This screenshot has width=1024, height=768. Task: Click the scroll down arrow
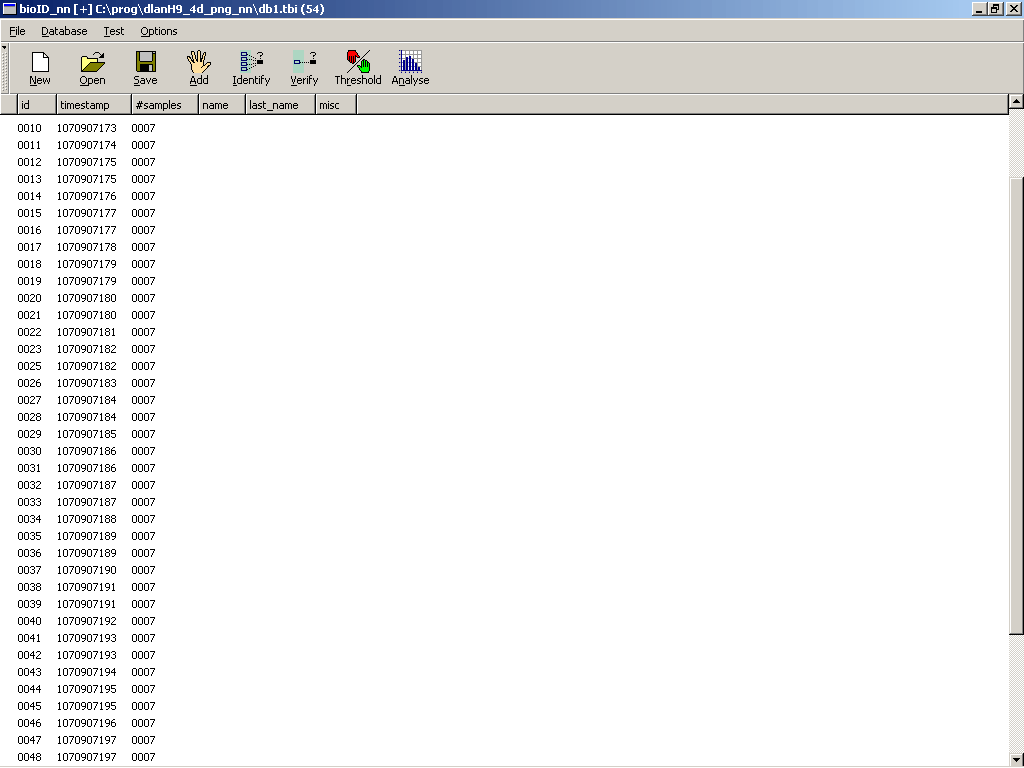(1016, 759)
